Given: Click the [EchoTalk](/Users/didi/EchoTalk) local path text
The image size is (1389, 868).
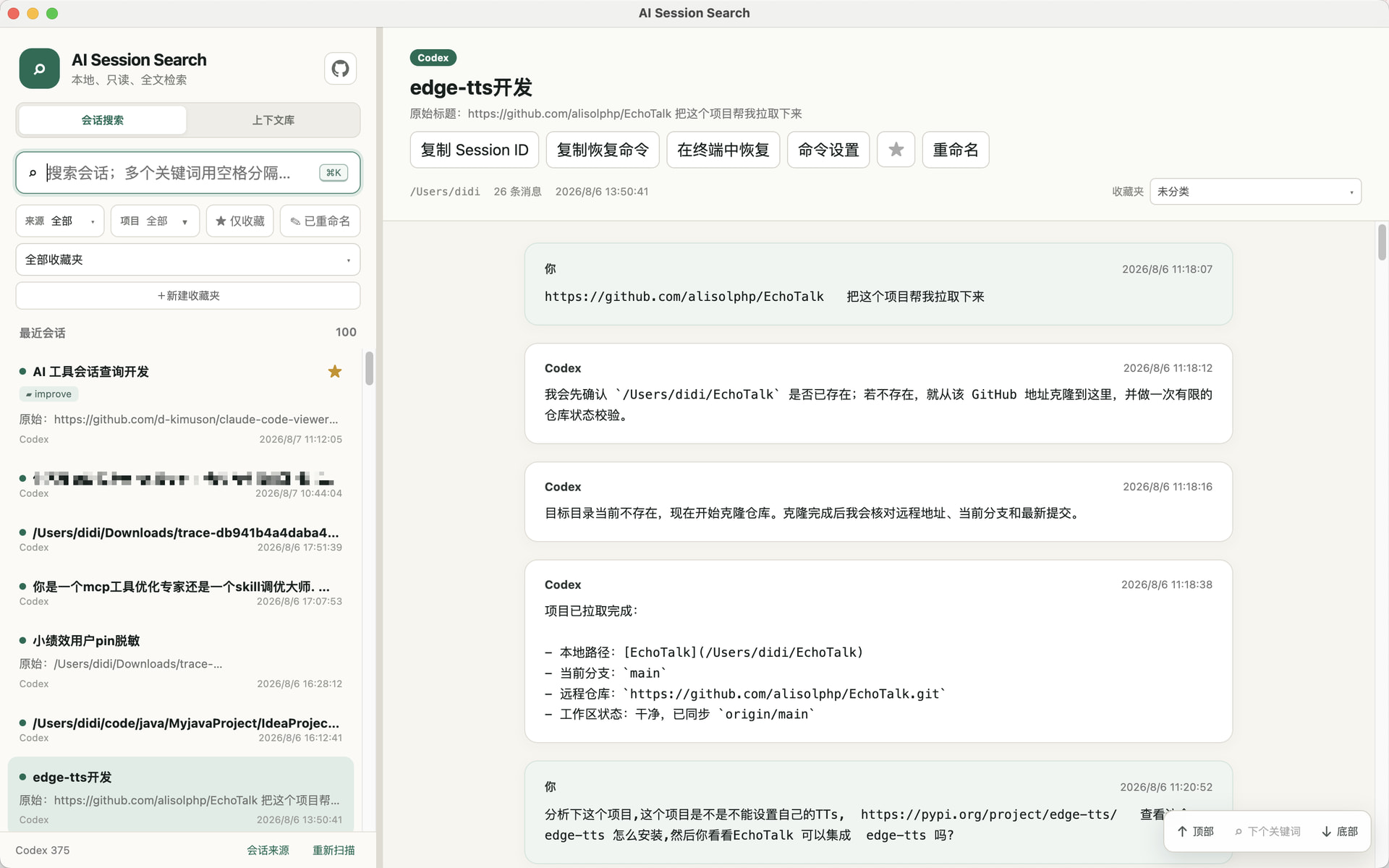Looking at the screenshot, I should pos(744,652).
